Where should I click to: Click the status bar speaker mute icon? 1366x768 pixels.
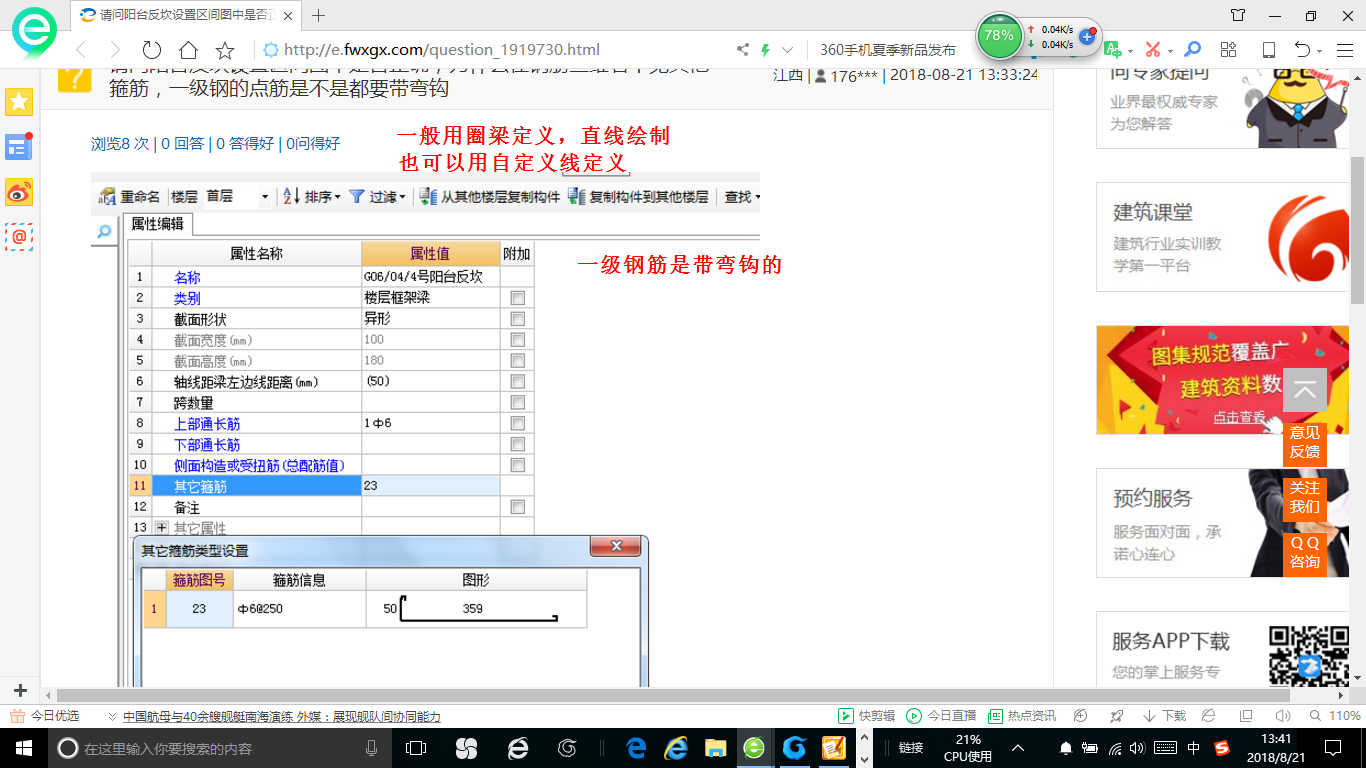pos(1283,716)
